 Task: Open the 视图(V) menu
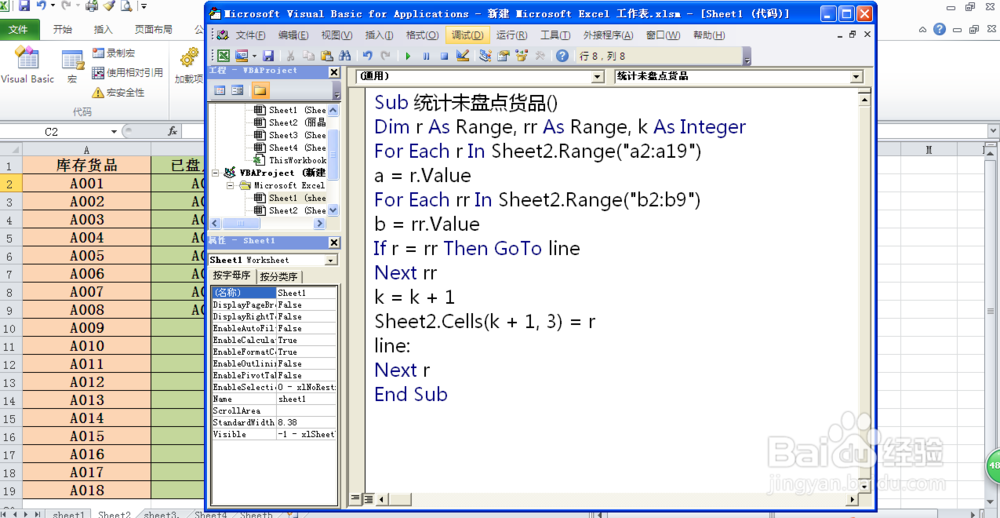coord(337,34)
